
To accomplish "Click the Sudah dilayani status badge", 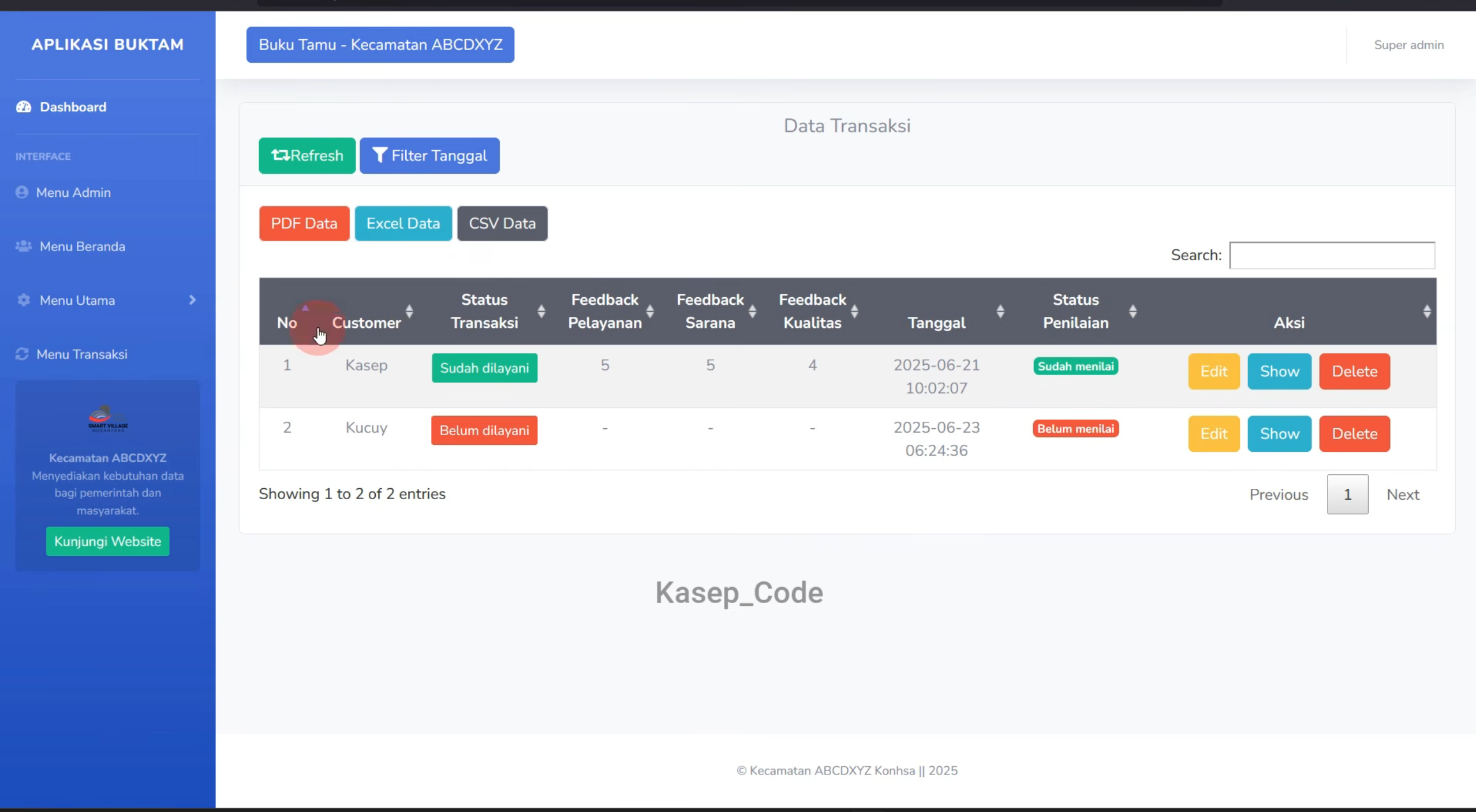I will click(x=484, y=368).
